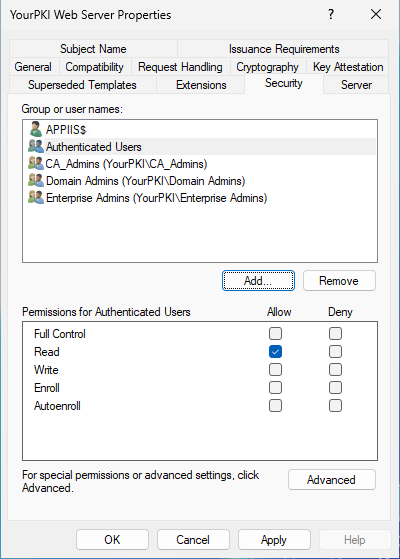
Task: Apply the permission changes
Action: (x=274, y=540)
